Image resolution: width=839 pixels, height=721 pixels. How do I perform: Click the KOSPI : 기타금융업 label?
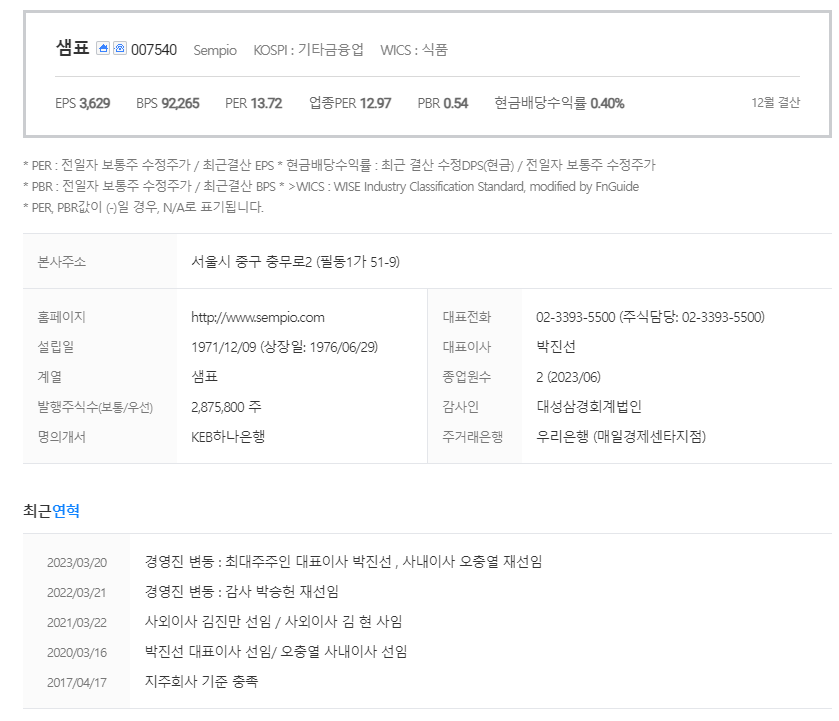[x=308, y=50]
